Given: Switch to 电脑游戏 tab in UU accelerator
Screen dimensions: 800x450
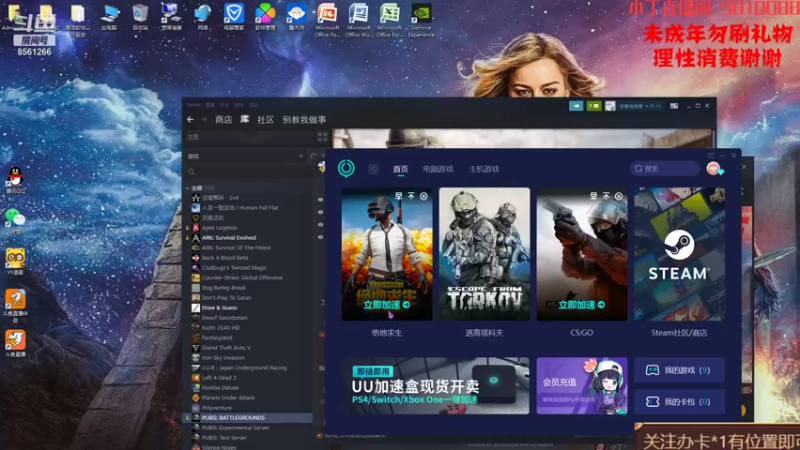Looking at the screenshot, I should pyautogui.click(x=438, y=169).
